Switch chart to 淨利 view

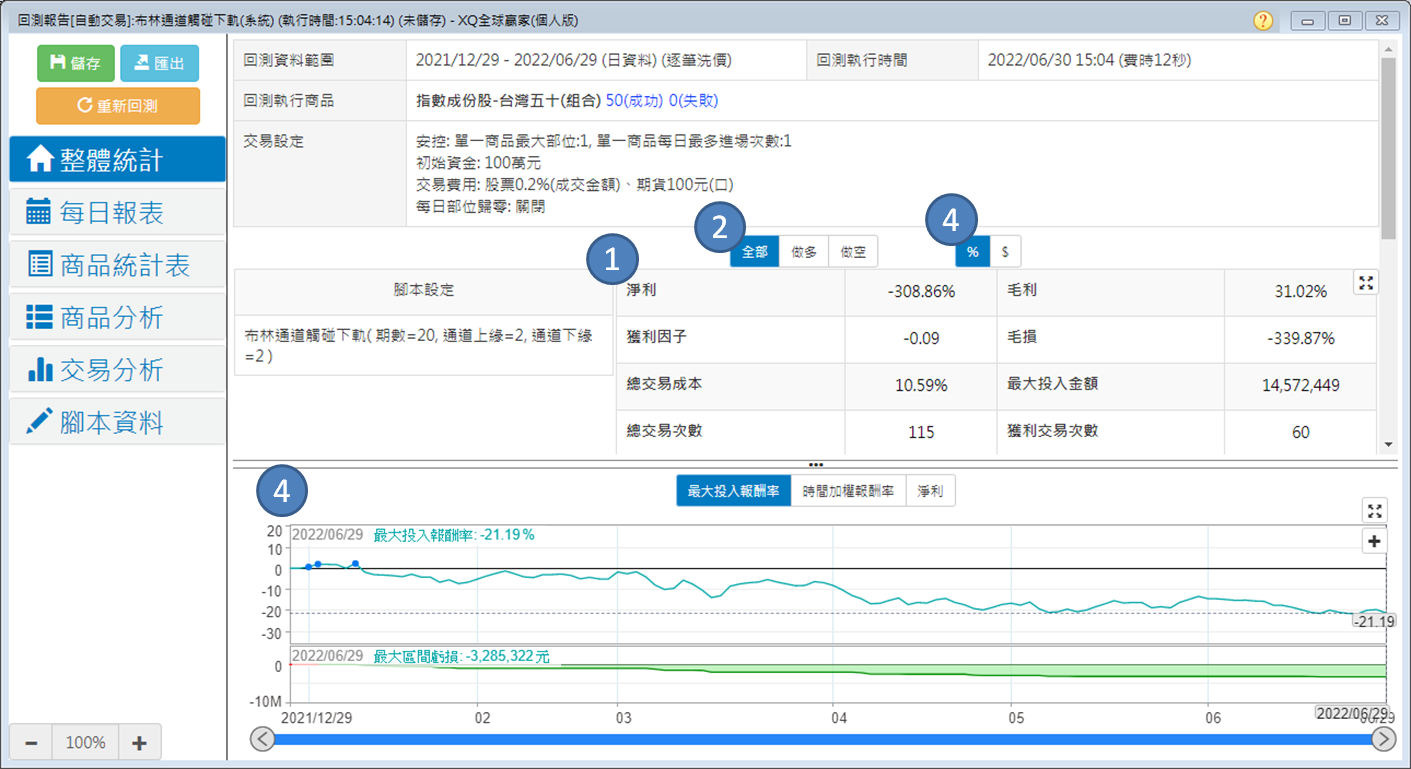tap(930, 491)
